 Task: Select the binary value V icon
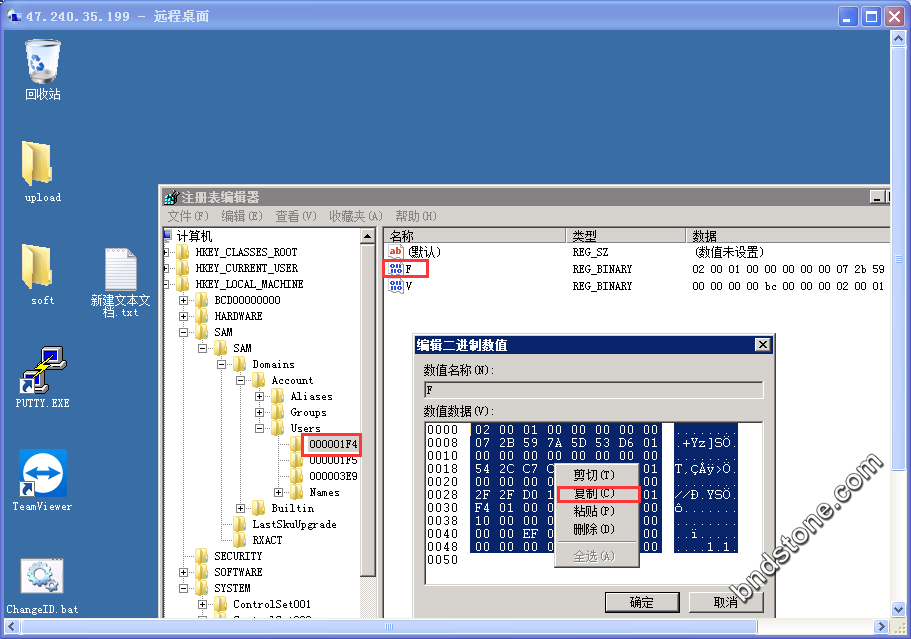pos(395,286)
